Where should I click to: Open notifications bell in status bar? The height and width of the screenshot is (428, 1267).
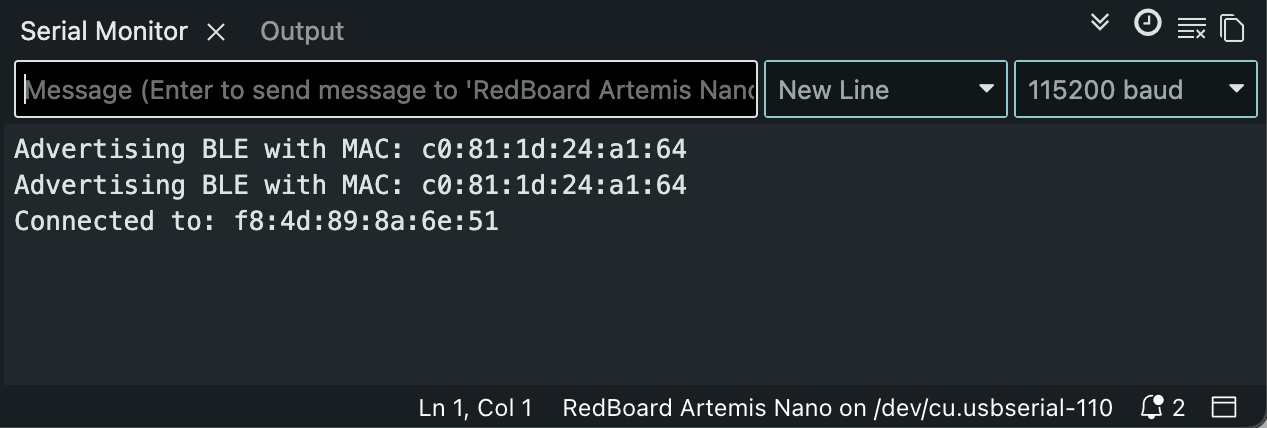pos(1152,407)
